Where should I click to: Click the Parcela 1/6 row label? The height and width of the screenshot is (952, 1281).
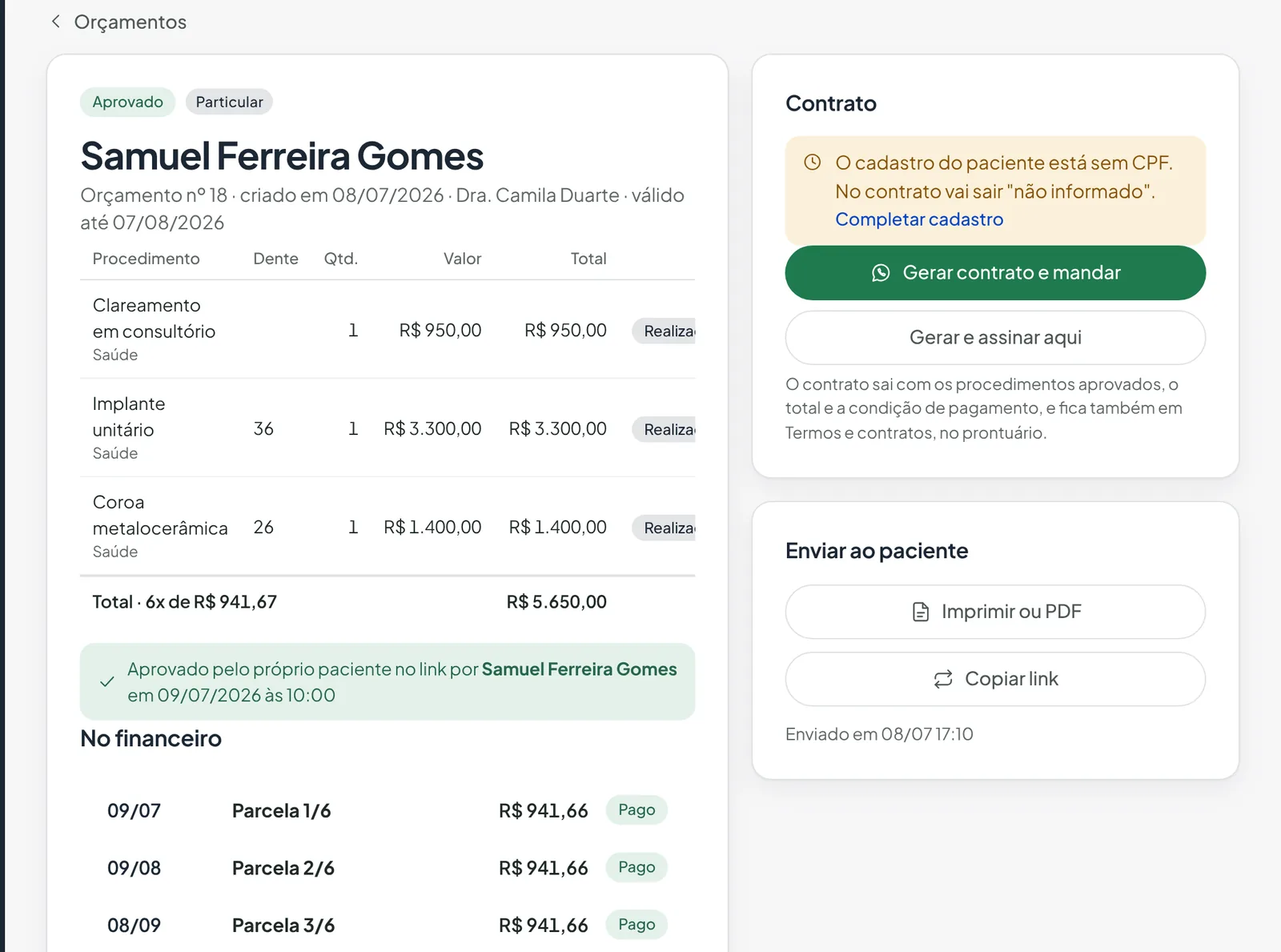[x=282, y=811]
